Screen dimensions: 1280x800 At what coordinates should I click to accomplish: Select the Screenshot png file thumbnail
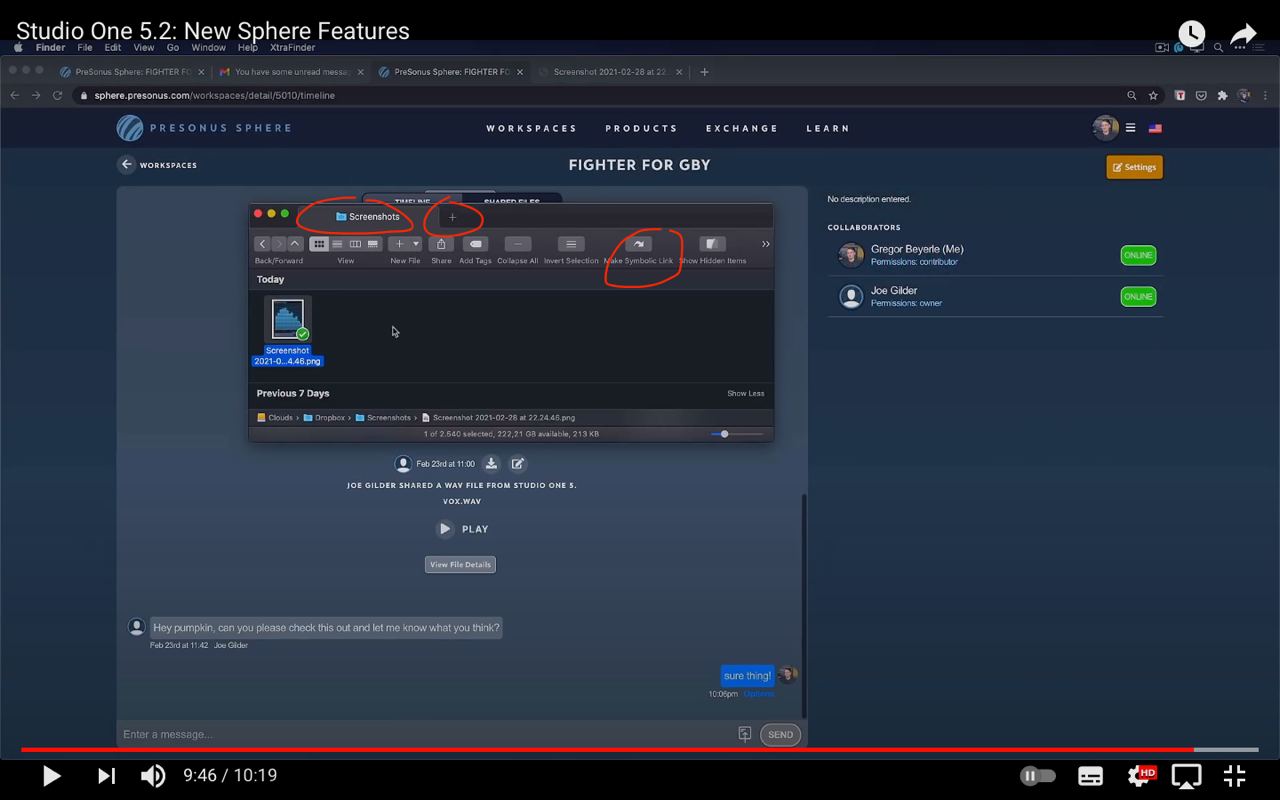[x=288, y=320]
